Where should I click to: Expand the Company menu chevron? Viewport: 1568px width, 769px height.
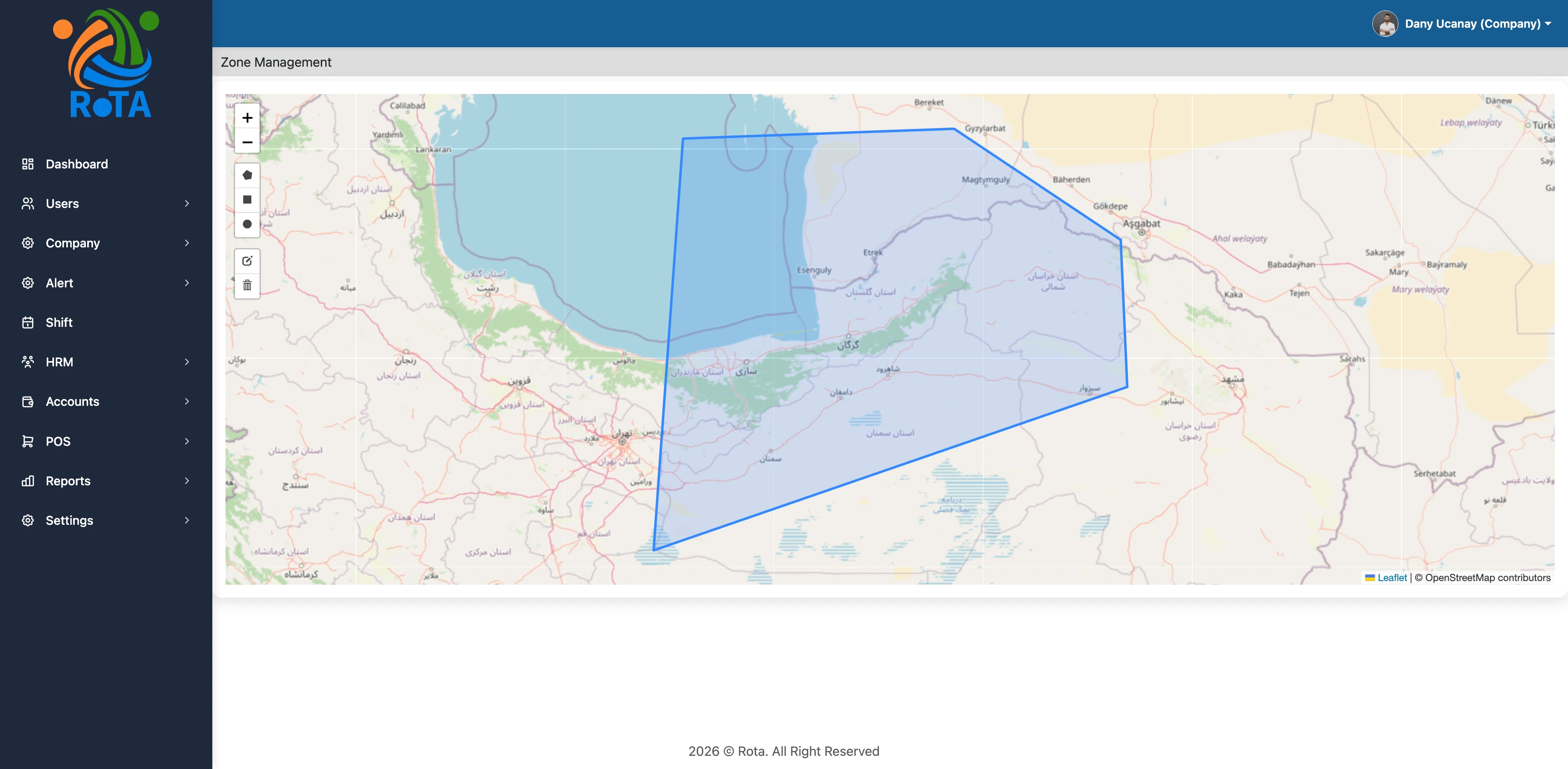(x=187, y=243)
